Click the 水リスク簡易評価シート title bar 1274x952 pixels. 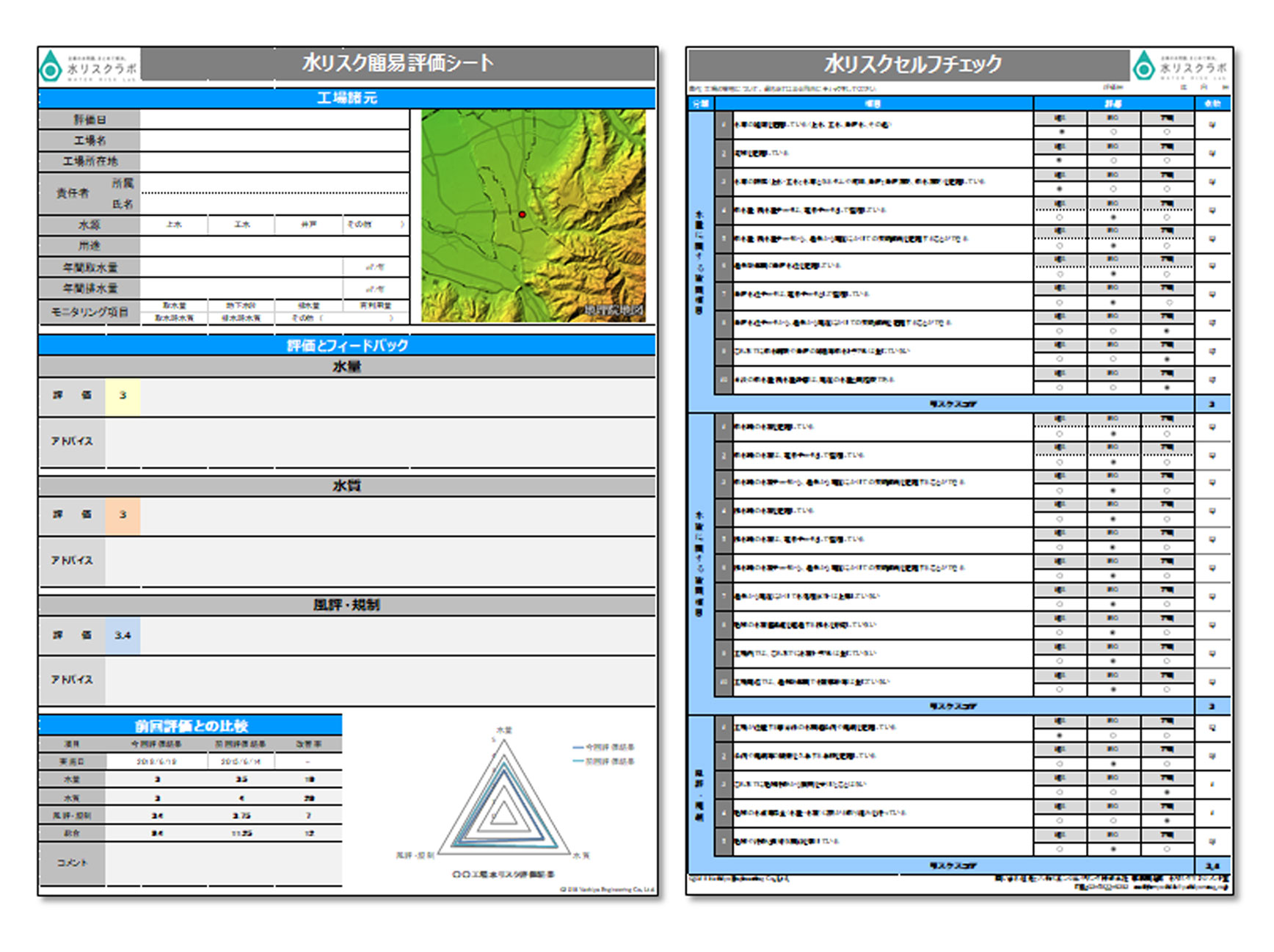click(398, 63)
